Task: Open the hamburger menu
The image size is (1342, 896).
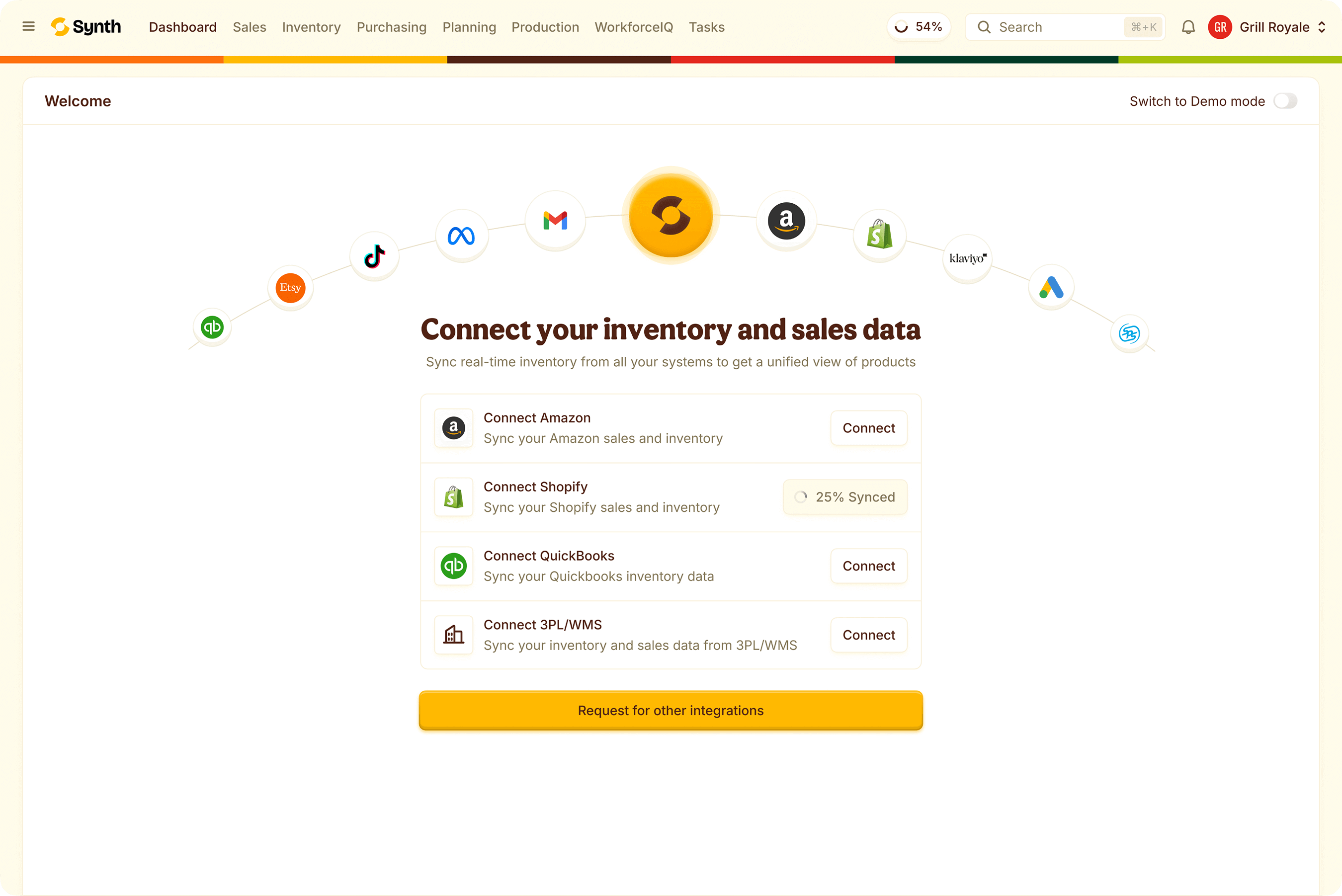Action: (28, 26)
